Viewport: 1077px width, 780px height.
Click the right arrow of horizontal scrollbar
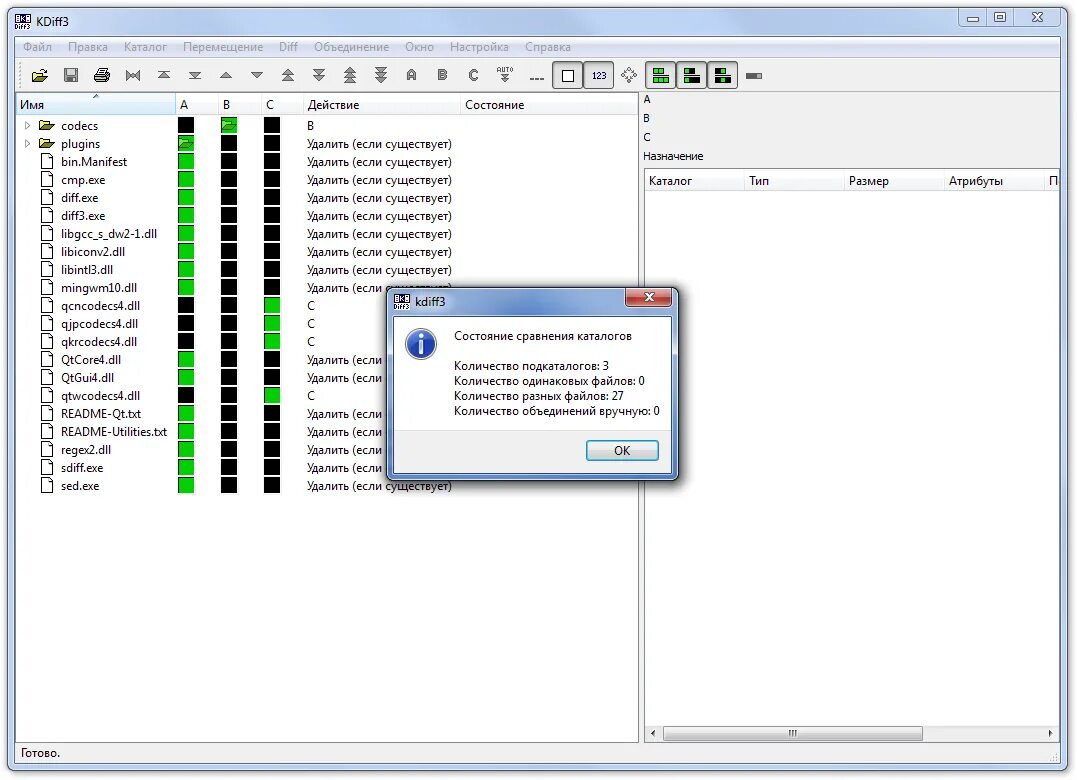pos(1050,733)
